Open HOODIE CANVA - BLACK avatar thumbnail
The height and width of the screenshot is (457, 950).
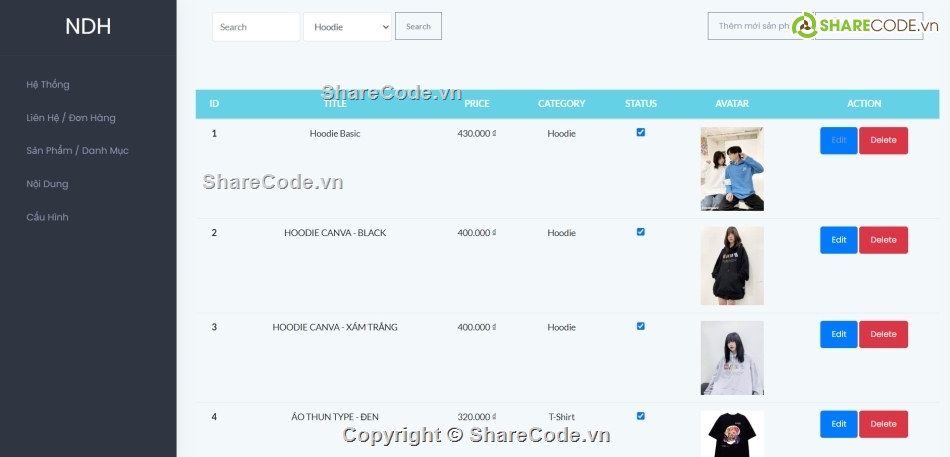pos(732,265)
